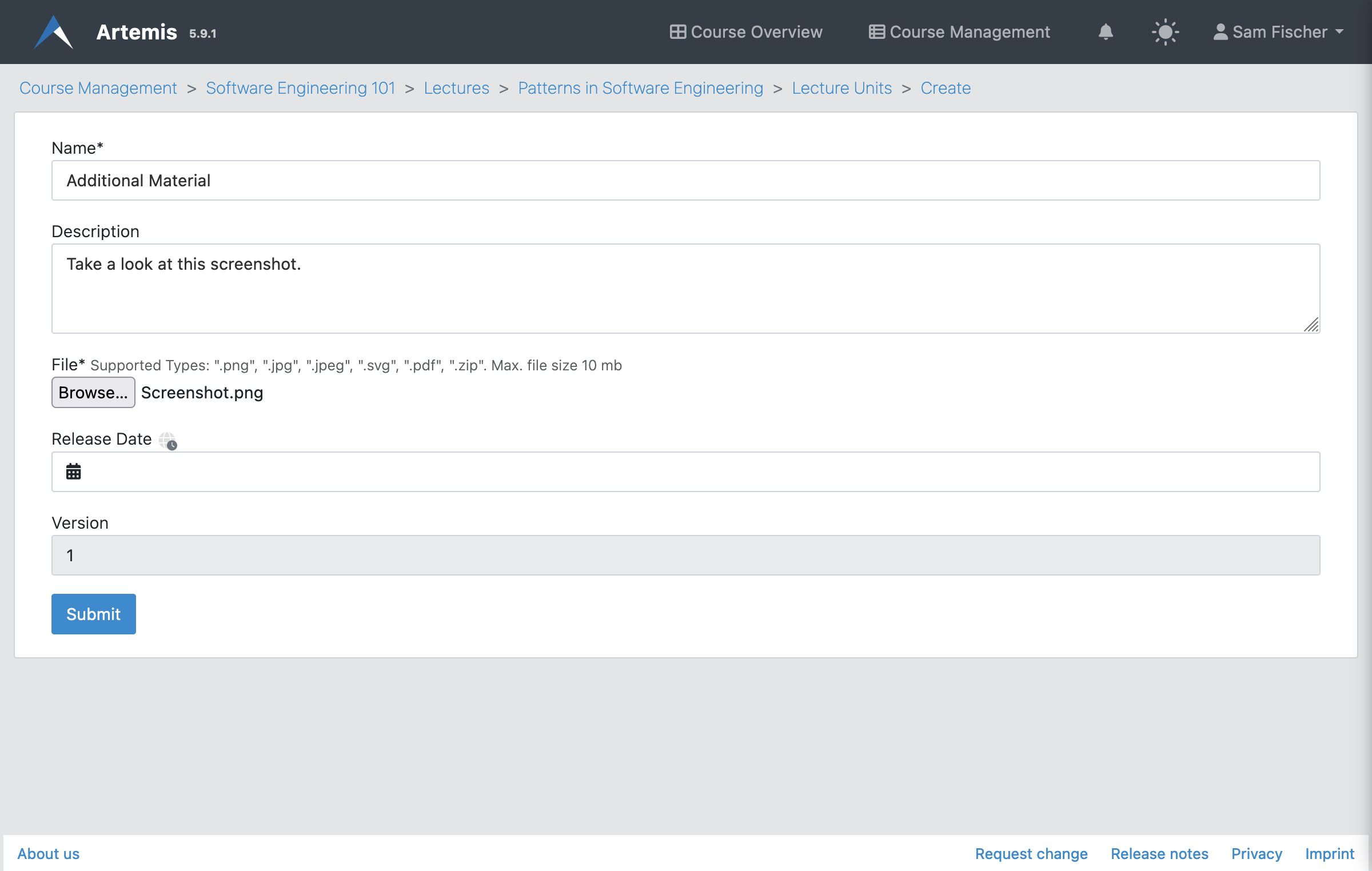Click the Version field showing 1
The image size is (1372, 871).
point(685,556)
